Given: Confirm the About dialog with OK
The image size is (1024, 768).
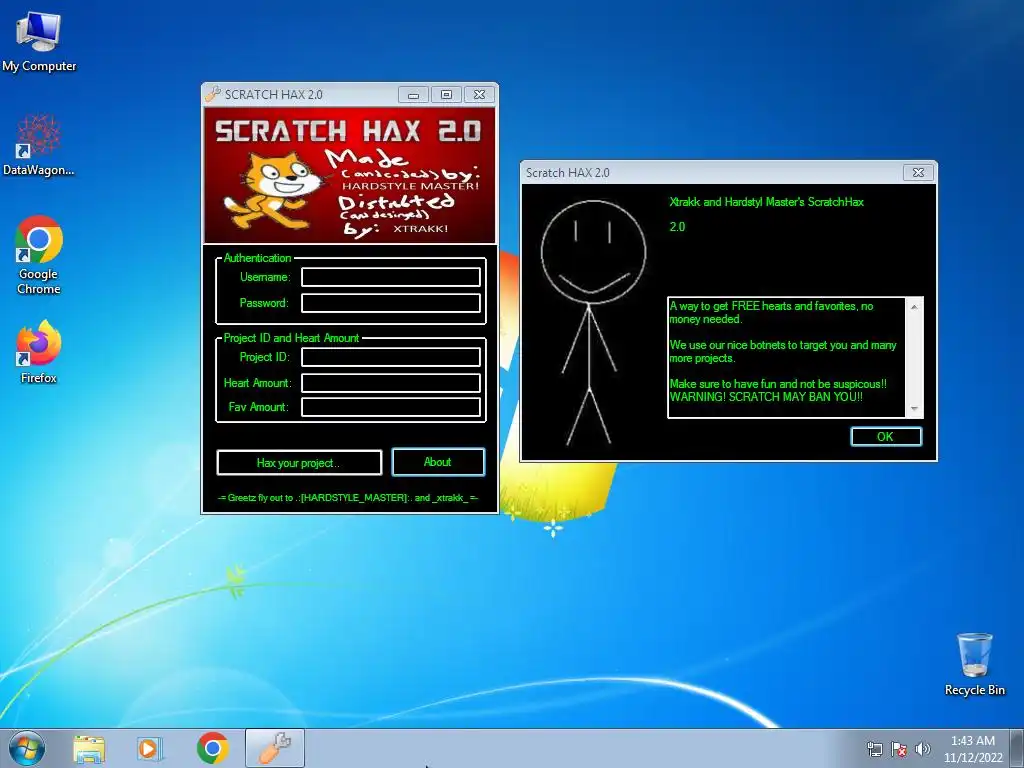Looking at the screenshot, I should [x=886, y=436].
